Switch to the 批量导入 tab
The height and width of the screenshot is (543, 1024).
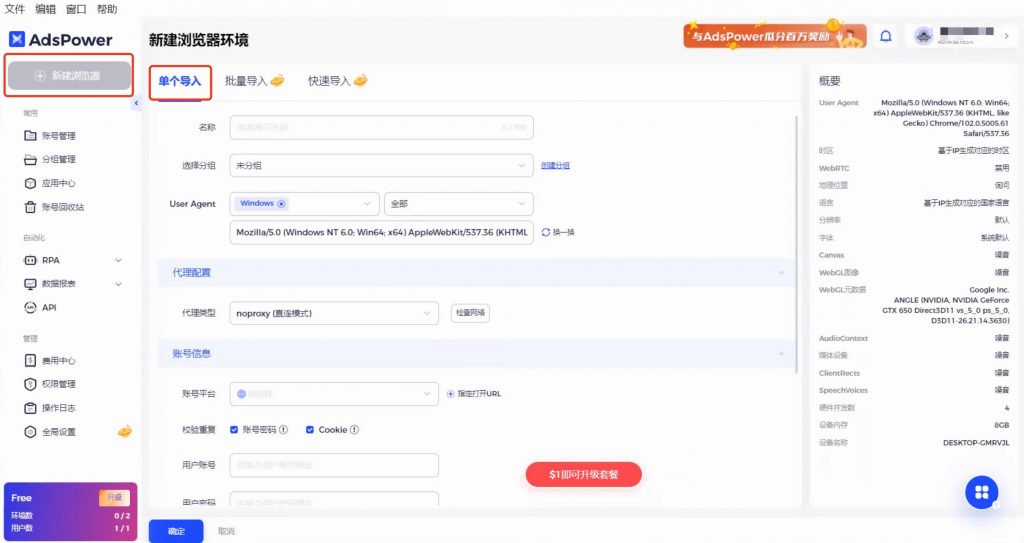(x=254, y=81)
